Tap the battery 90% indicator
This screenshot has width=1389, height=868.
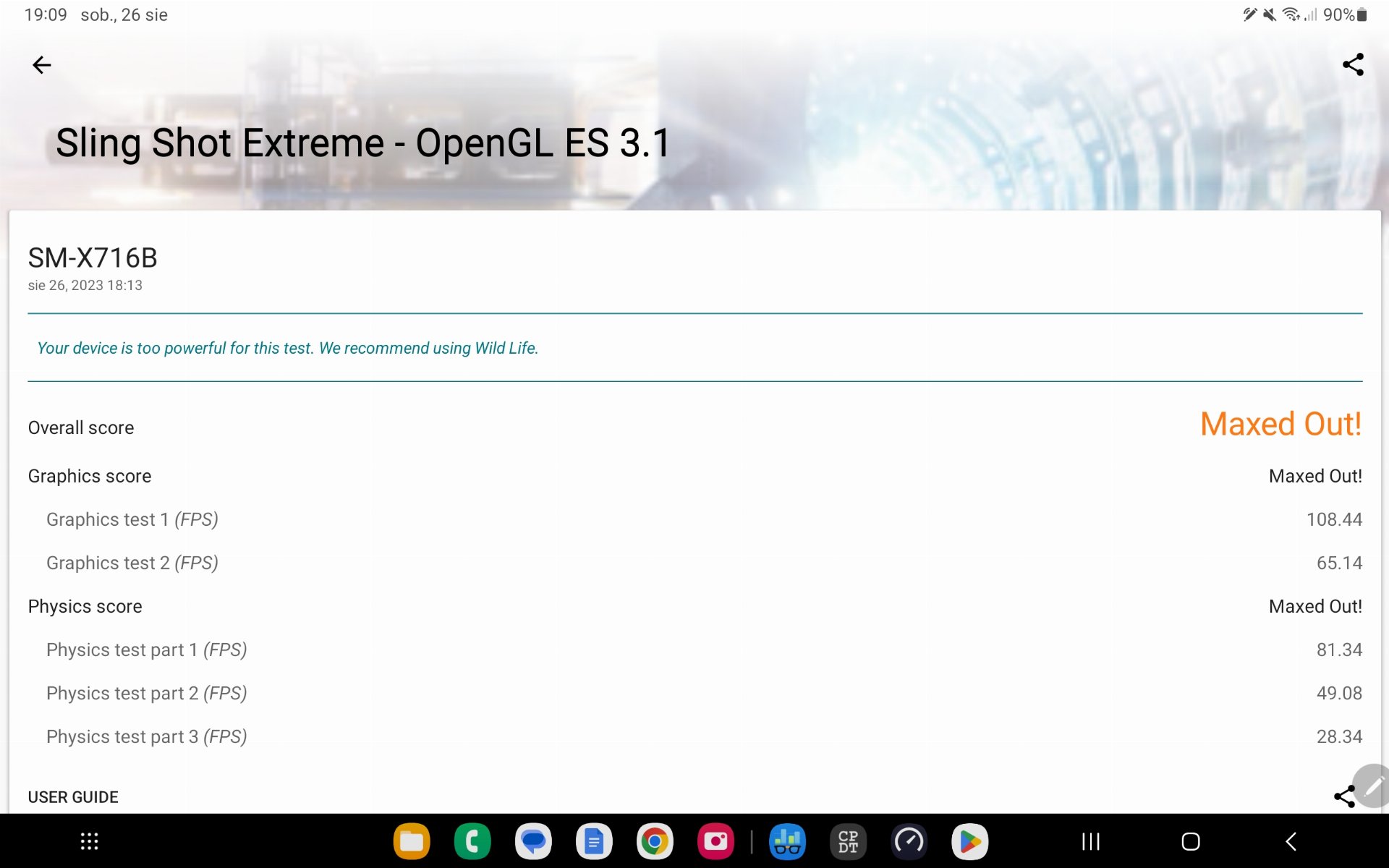[x=1345, y=14]
